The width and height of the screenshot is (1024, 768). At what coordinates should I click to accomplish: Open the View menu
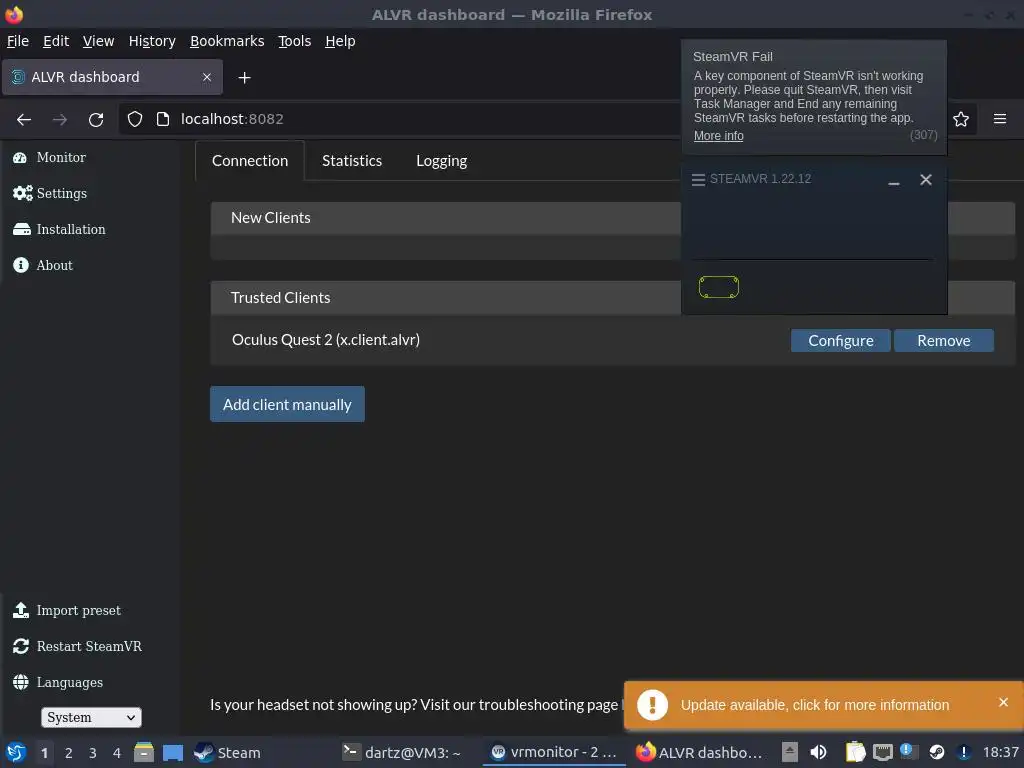click(98, 41)
